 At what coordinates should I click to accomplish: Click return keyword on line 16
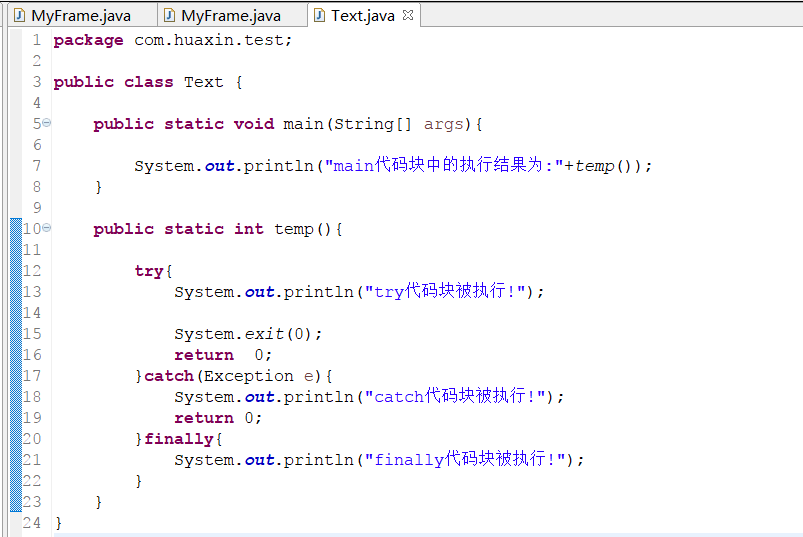pyautogui.click(x=204, y=355)
